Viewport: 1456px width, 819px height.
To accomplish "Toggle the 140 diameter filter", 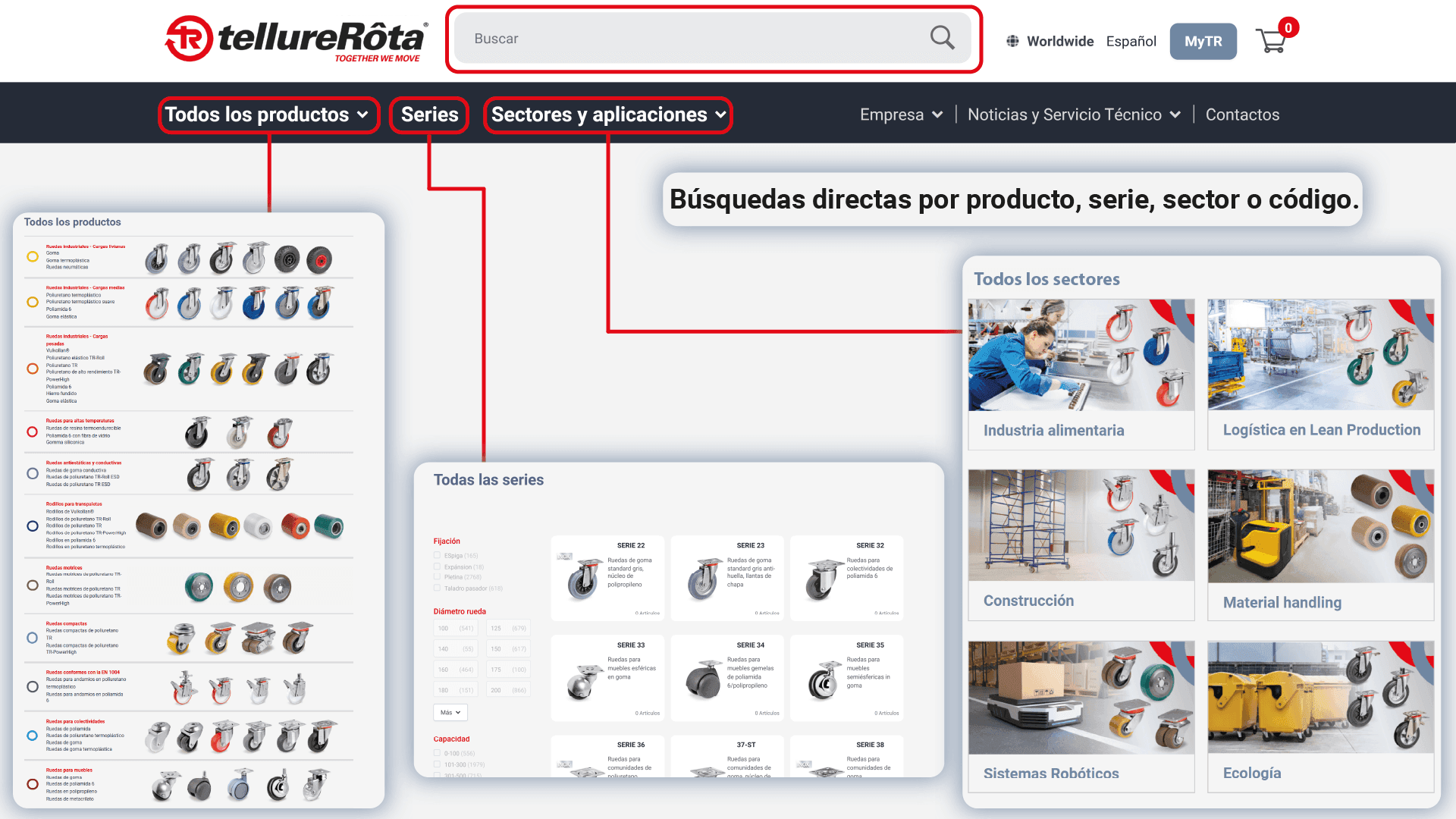I will [456, 648].
